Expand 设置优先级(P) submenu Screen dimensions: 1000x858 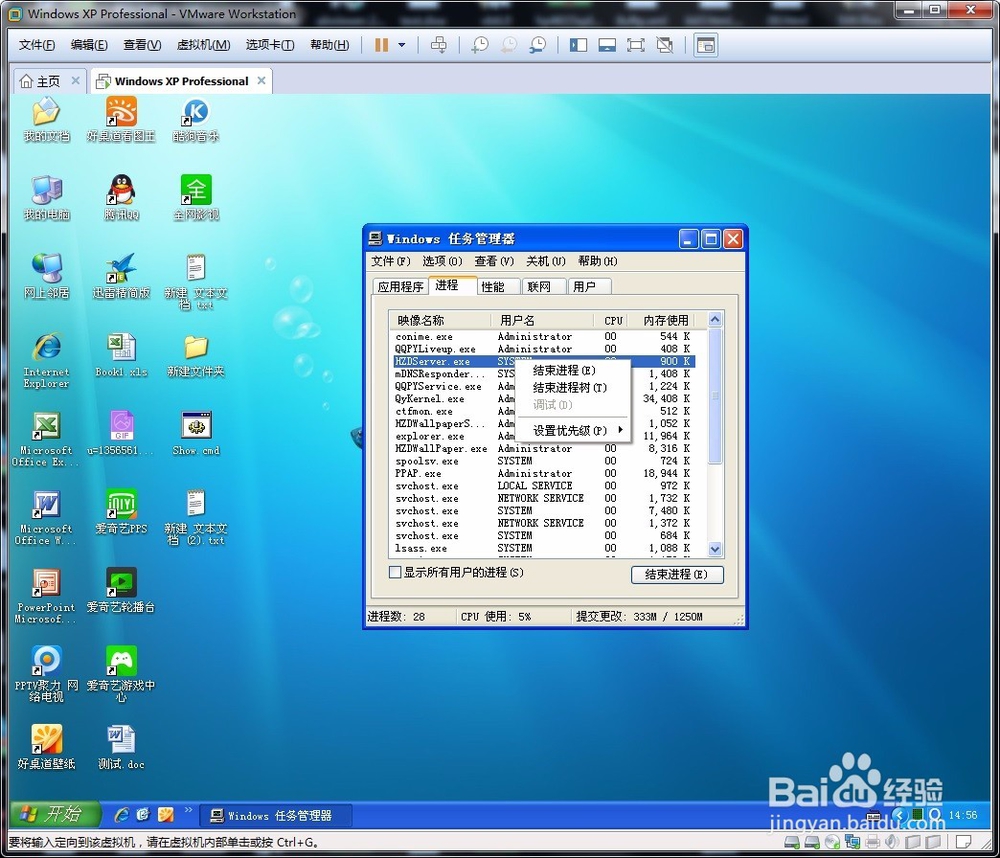click(x=573, y=431)
